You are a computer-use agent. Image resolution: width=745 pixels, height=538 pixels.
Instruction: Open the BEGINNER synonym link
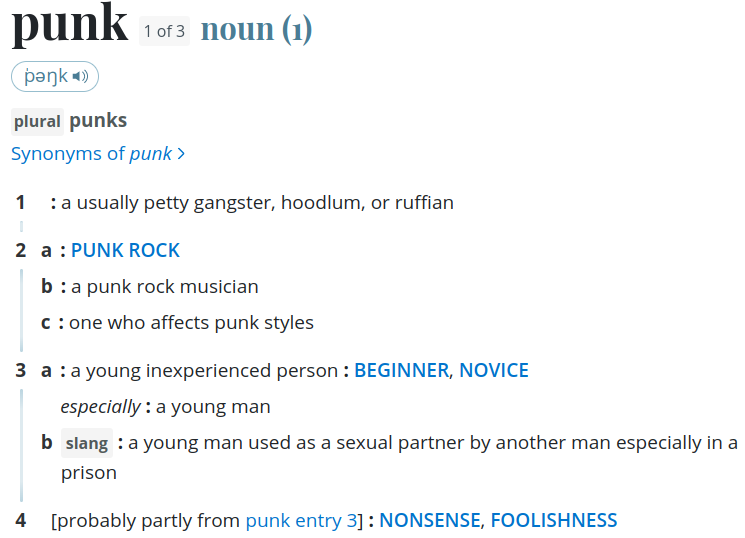pos(401,370)
